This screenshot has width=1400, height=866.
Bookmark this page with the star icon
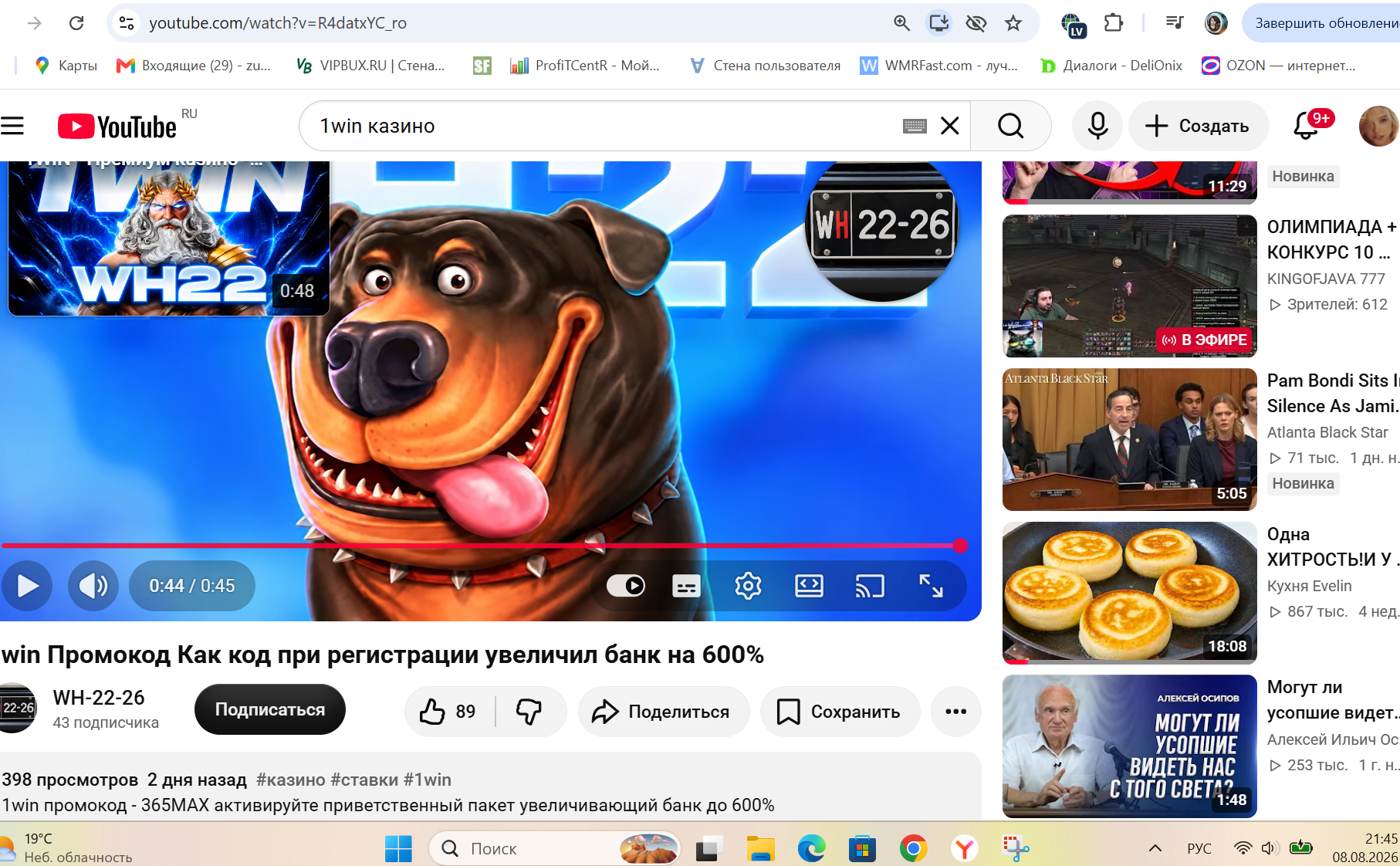point(1013,23)
